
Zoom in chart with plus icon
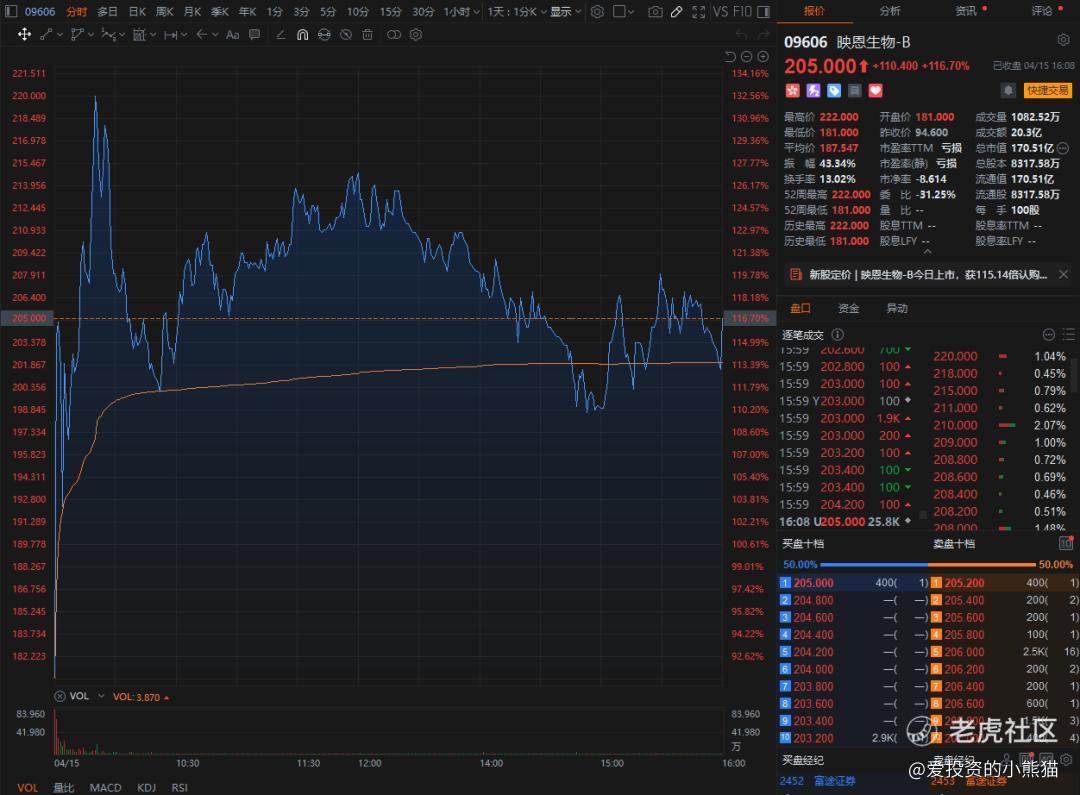coord(763,56)
